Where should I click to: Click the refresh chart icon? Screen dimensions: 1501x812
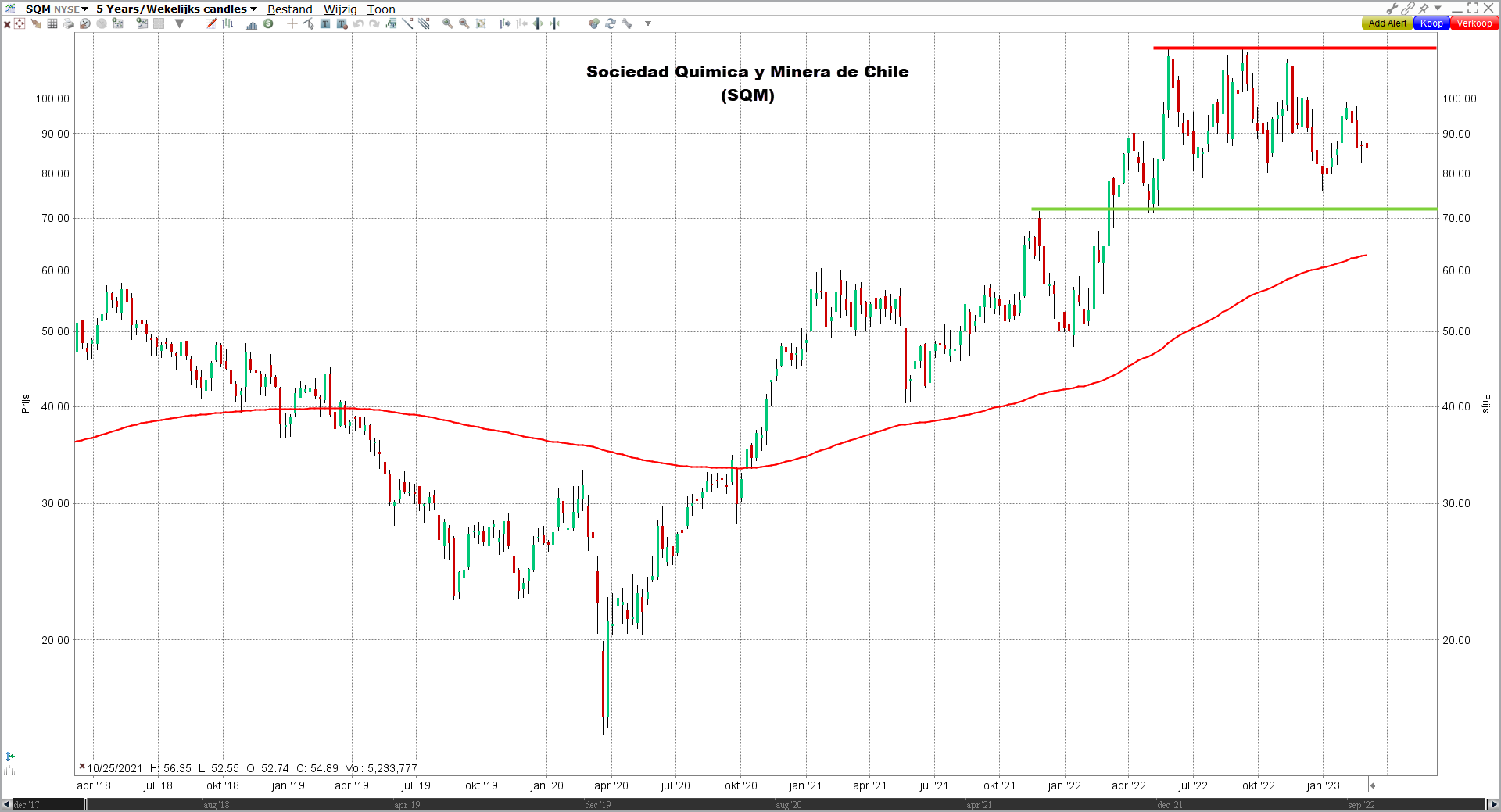point(611,23)
